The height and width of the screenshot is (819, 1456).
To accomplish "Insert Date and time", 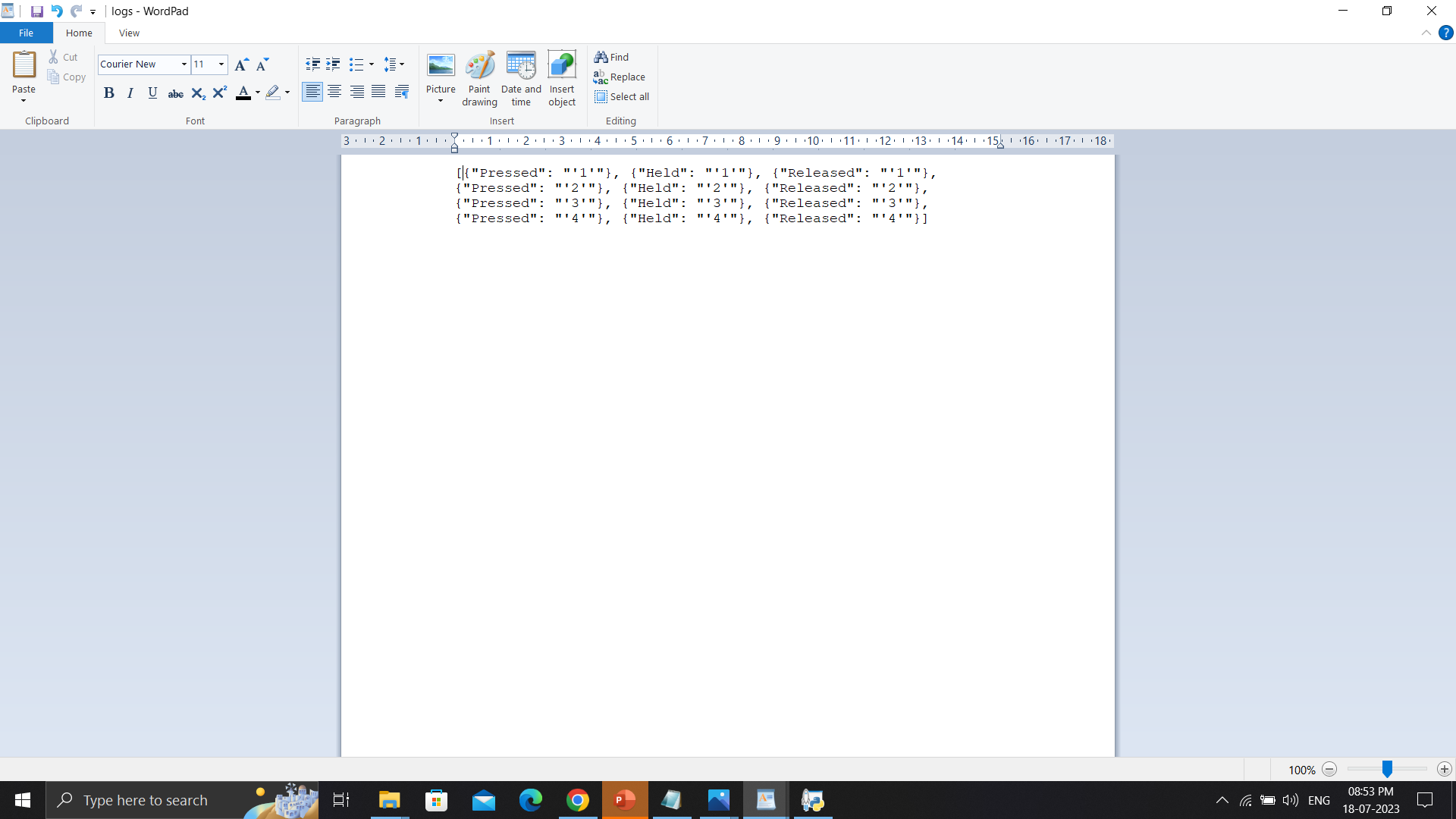I will pyautogui.click(x=521, y=78).
